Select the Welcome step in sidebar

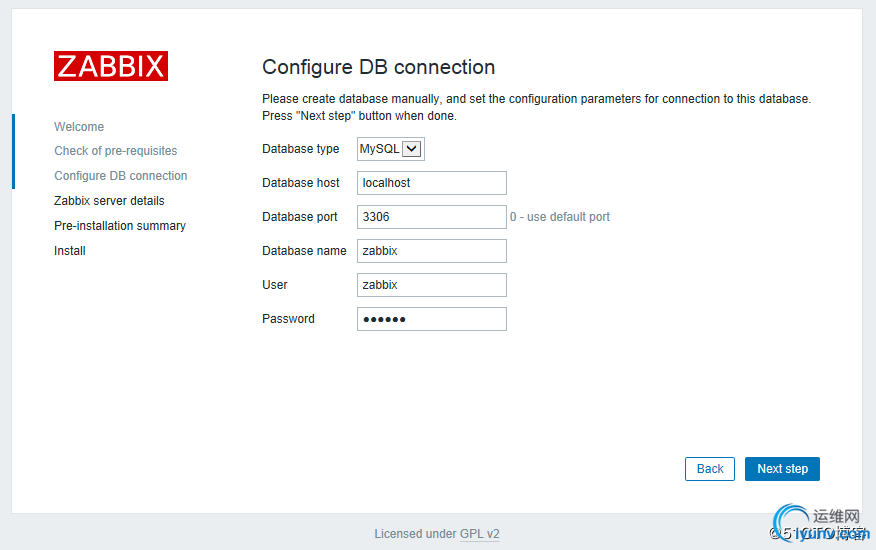(x=79, y=127)
